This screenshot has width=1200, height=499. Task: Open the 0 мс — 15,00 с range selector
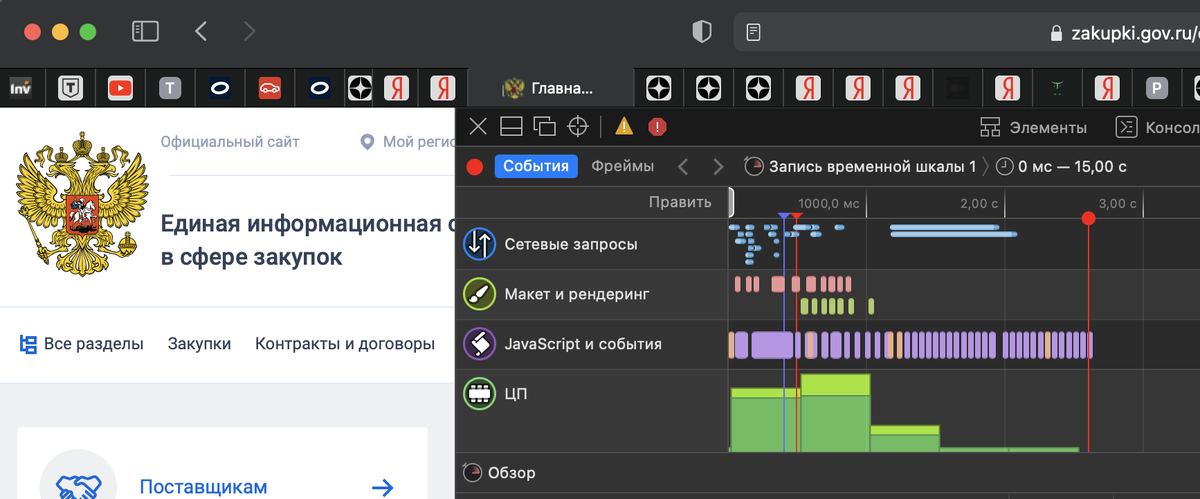[1061, 166]
